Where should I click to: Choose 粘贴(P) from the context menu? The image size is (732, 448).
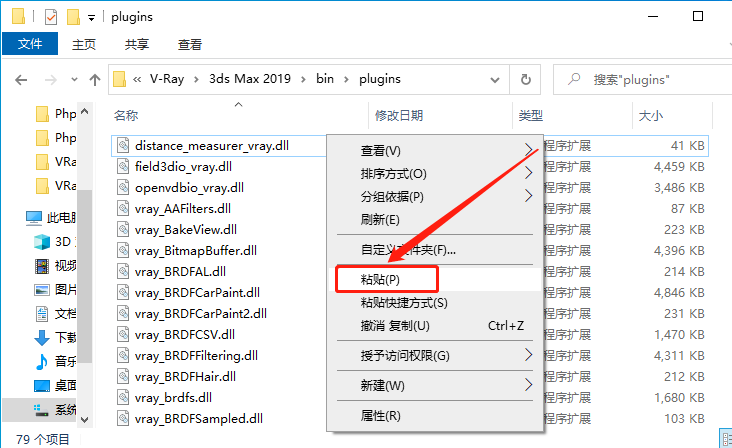[435, 280]
